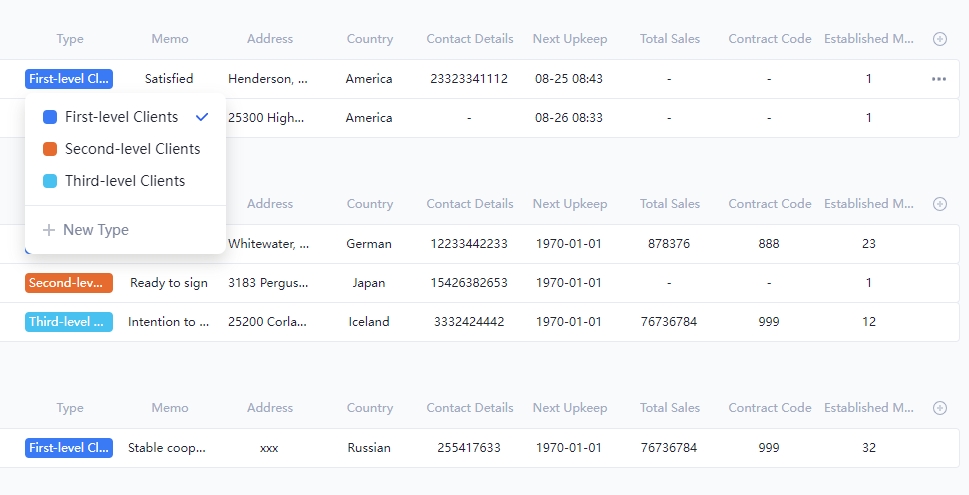
Task: Click the add column icon in second table header
Action: 939,204
